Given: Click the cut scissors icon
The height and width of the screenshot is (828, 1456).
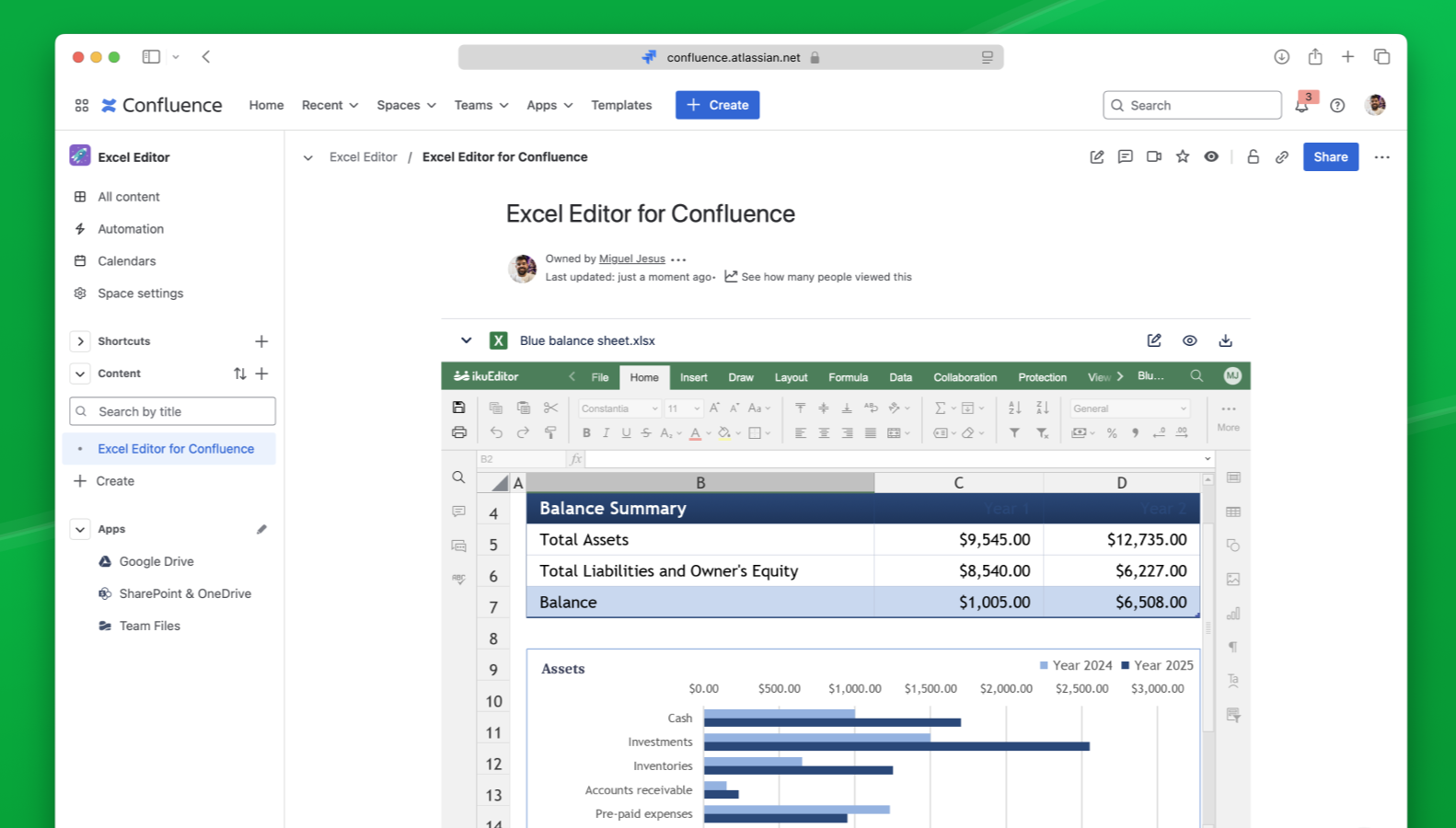Looking at the screenshot, I should (x=550, y=408).
